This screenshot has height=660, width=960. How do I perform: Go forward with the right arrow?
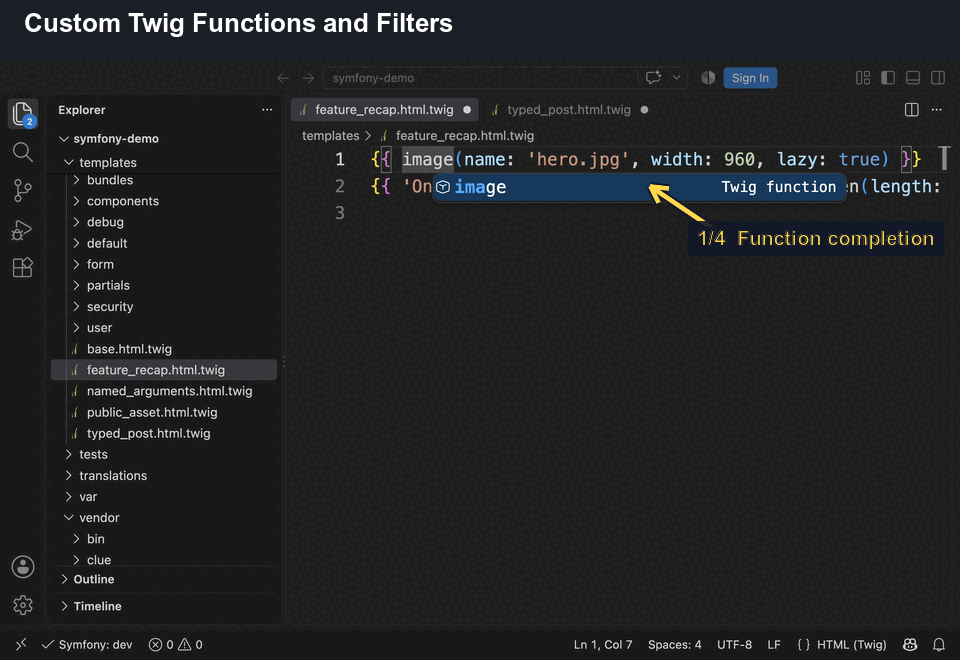[308, 78]
